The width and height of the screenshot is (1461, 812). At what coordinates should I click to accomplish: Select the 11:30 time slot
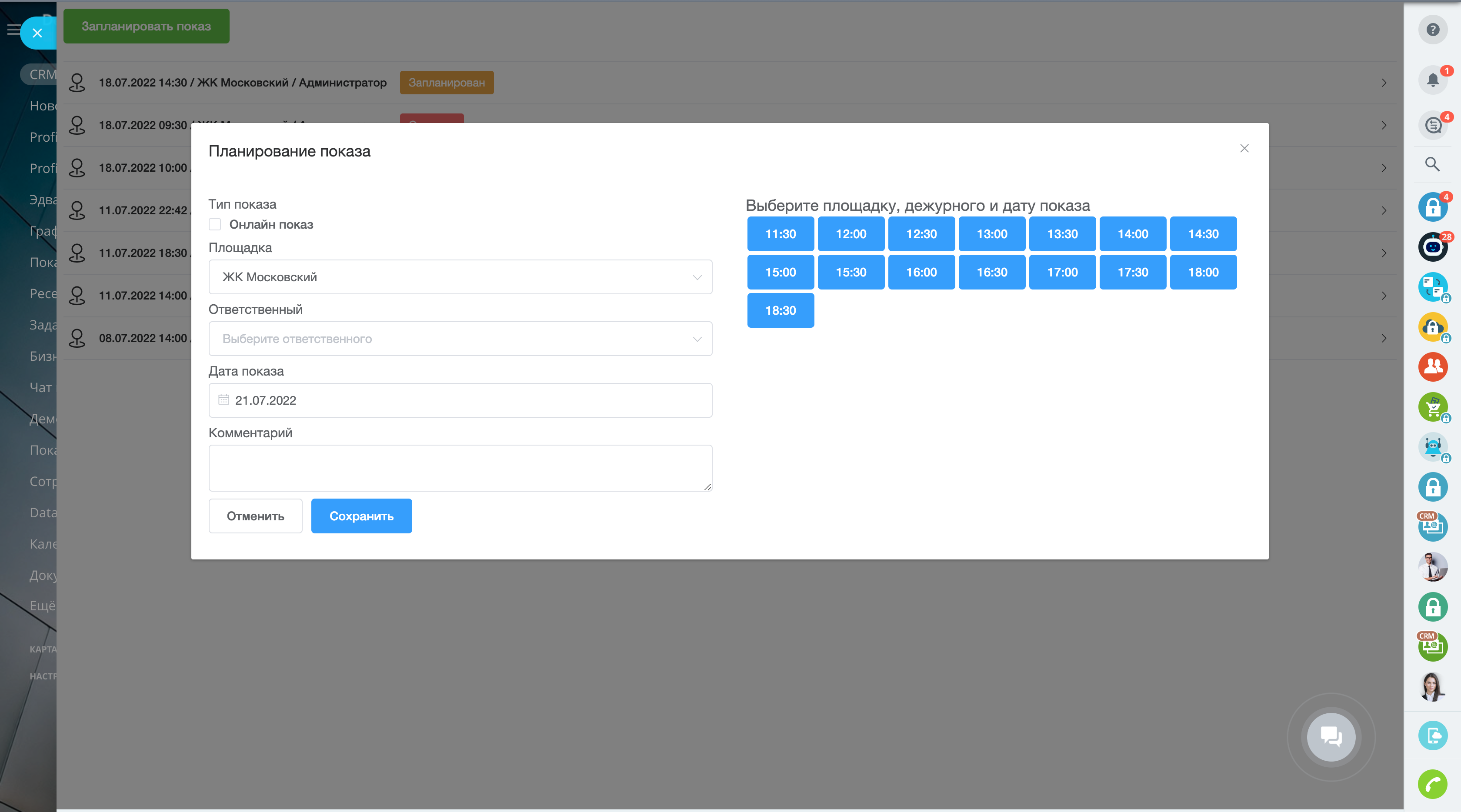pos(781,233)
